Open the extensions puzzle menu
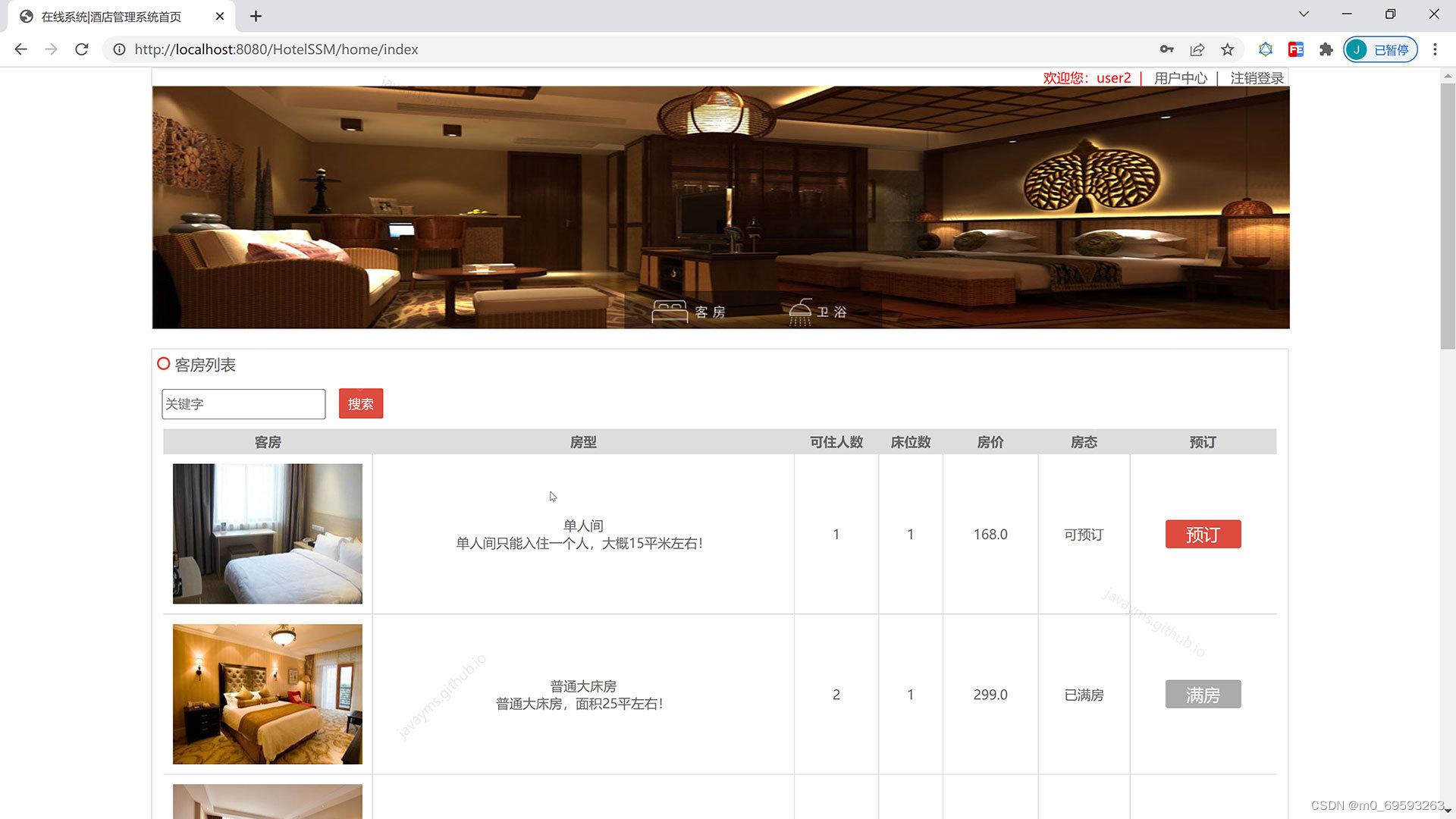Image resolution: width=1456 pixels, height=819 pixels. tap(1326, 49)
